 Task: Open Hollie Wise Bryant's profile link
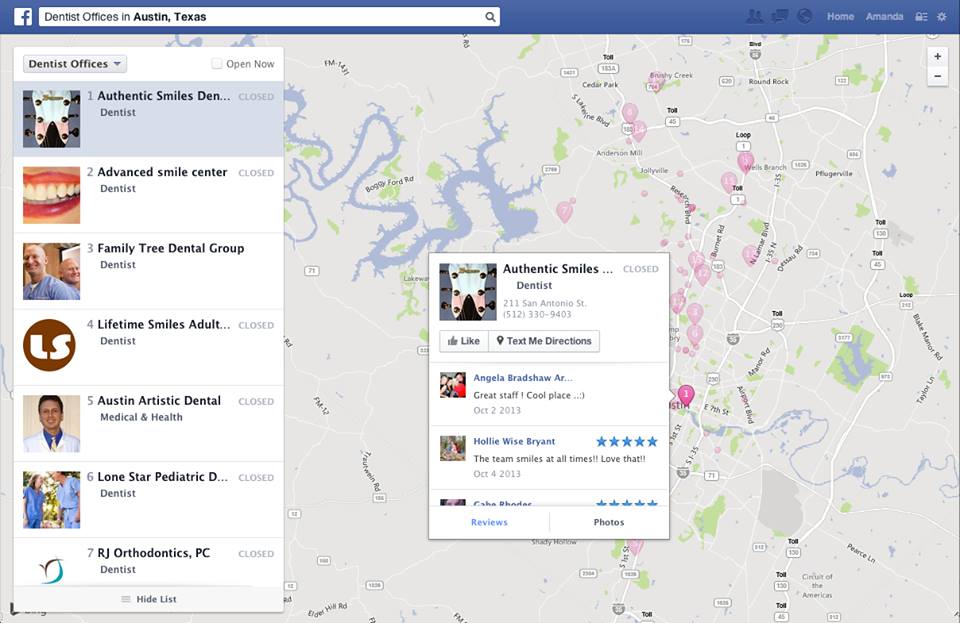pos(514,441)
